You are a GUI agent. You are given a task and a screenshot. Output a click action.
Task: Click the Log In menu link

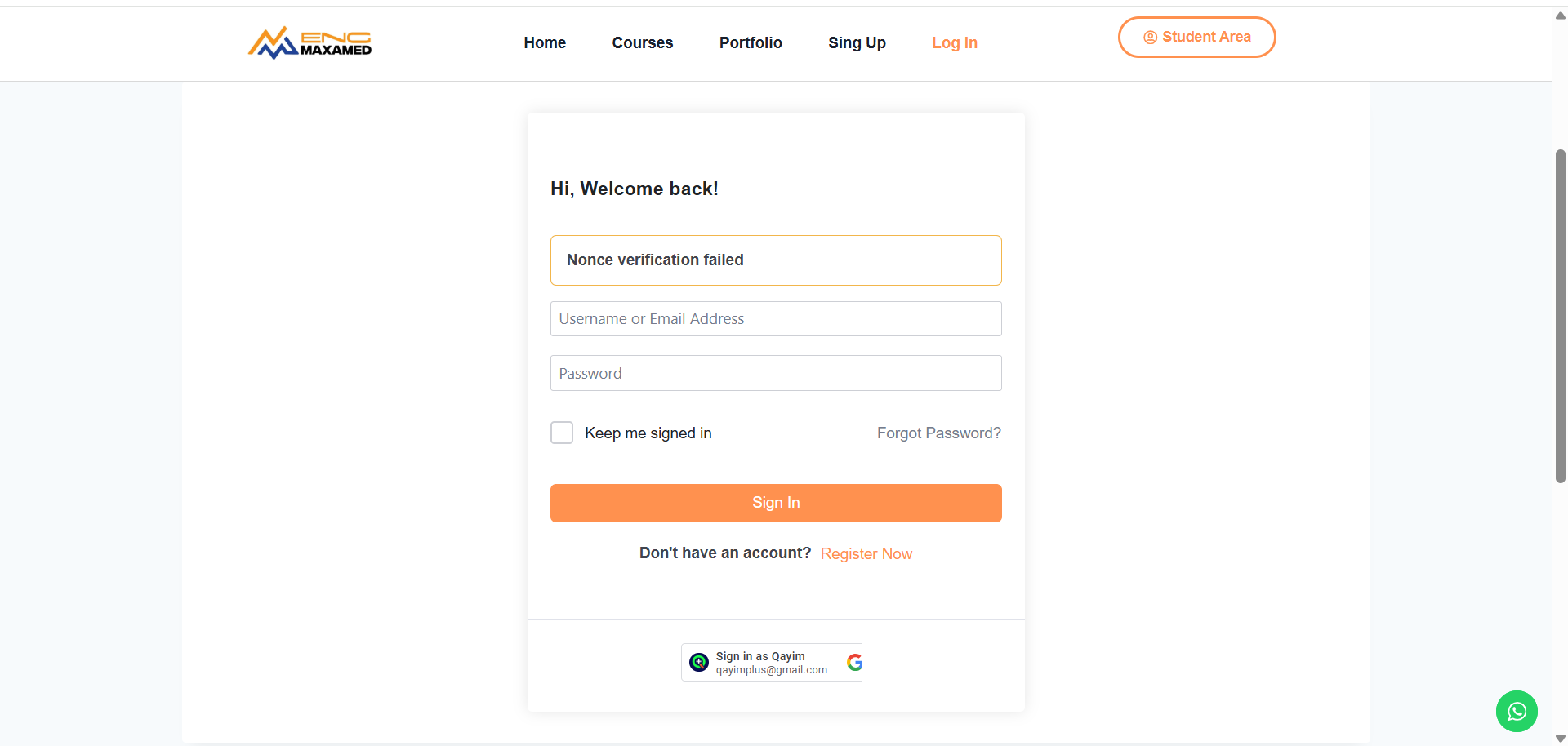(x=955, y=42)
